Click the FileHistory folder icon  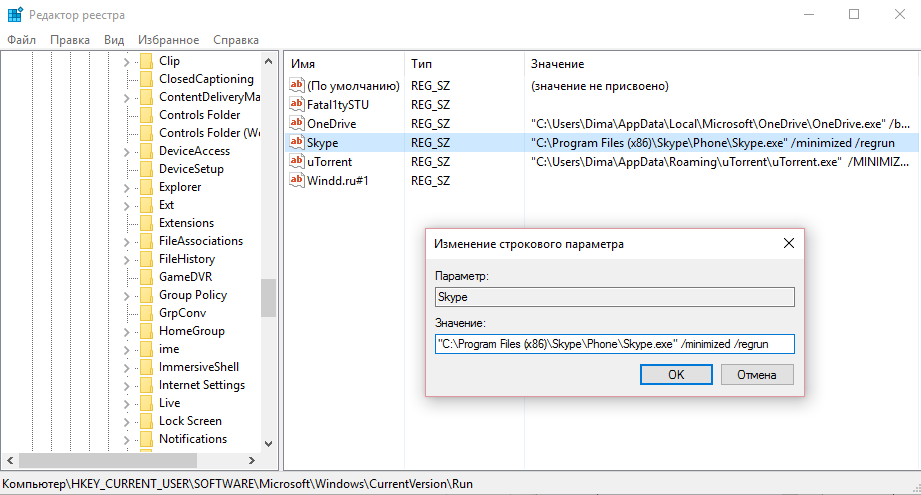point(146,259)
